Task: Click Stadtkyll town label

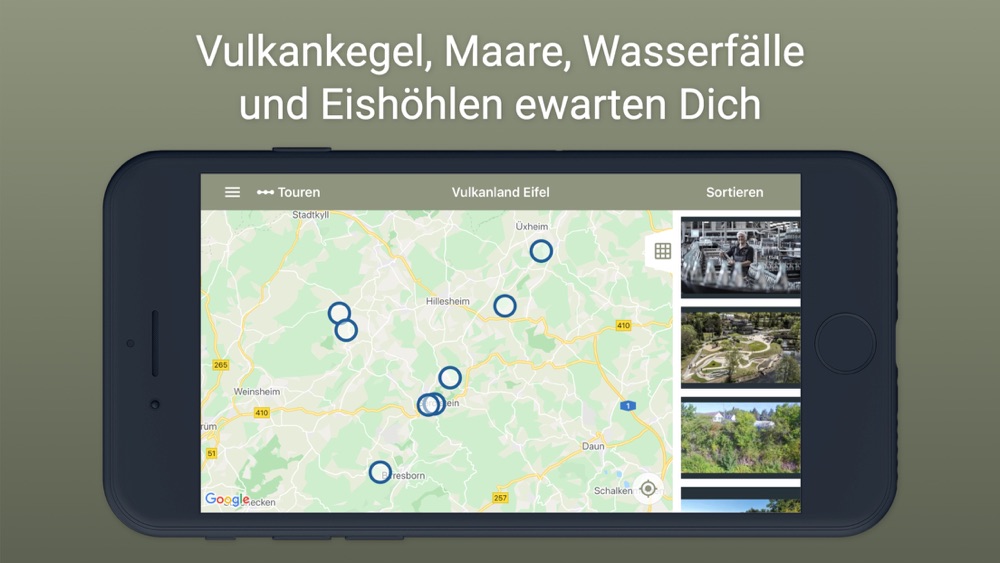Action: (x=311, y=215)
